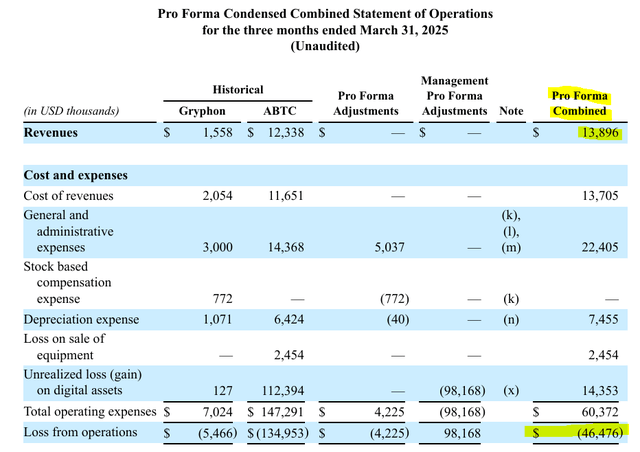Screen dimensions: 640x452
Task: Click the 'Historical' column group header
Action: click(x=238, y=90)
